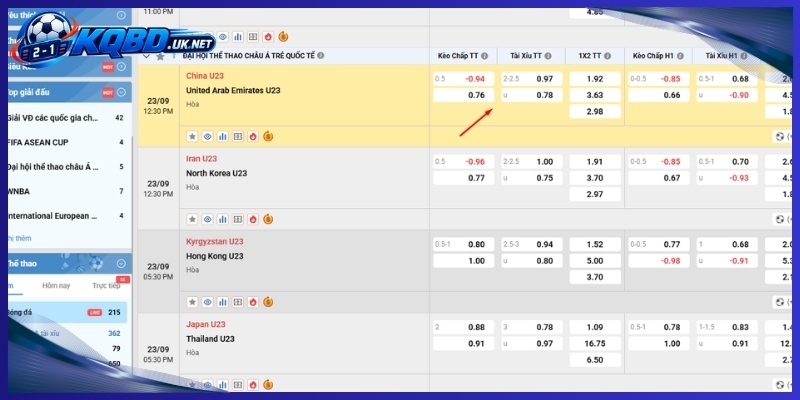Open Hong Kong U23 team name
Image resolution: width=800 pixels, height=400 pixels.
[214, 256]
